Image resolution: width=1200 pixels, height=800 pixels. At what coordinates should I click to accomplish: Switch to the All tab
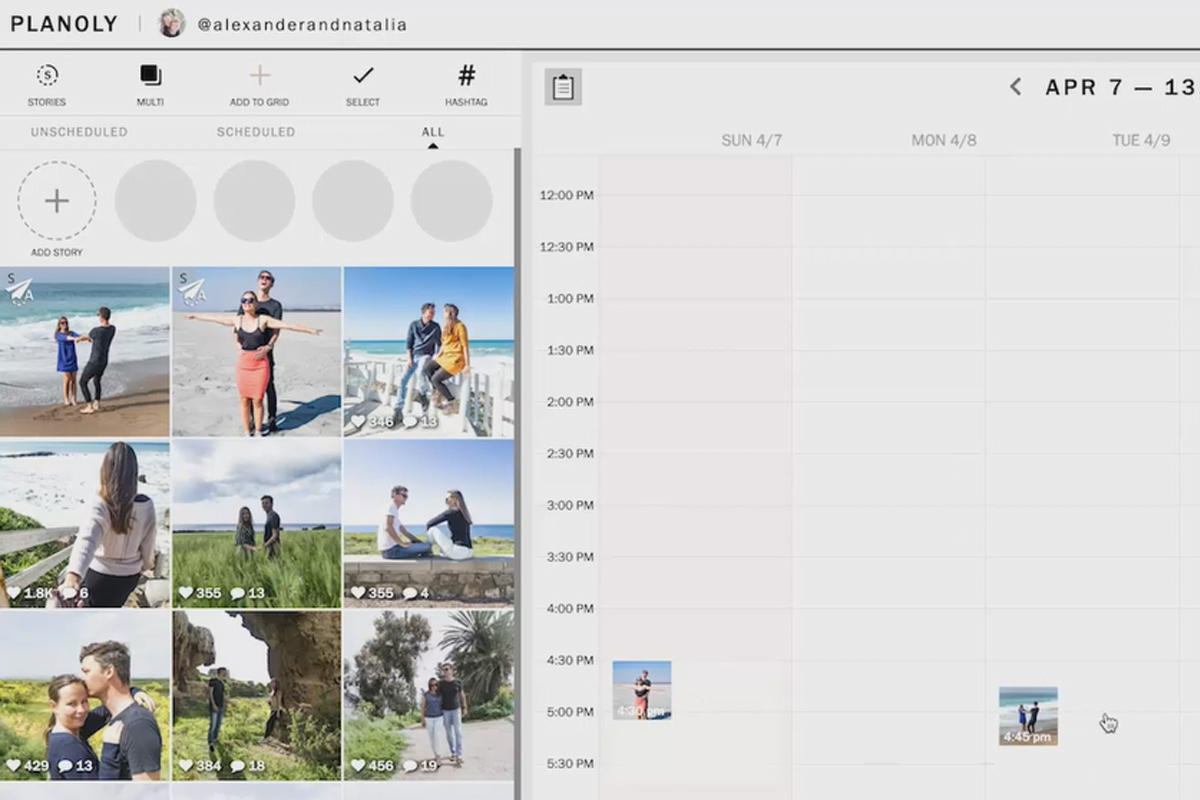click(x=433, y=132)
